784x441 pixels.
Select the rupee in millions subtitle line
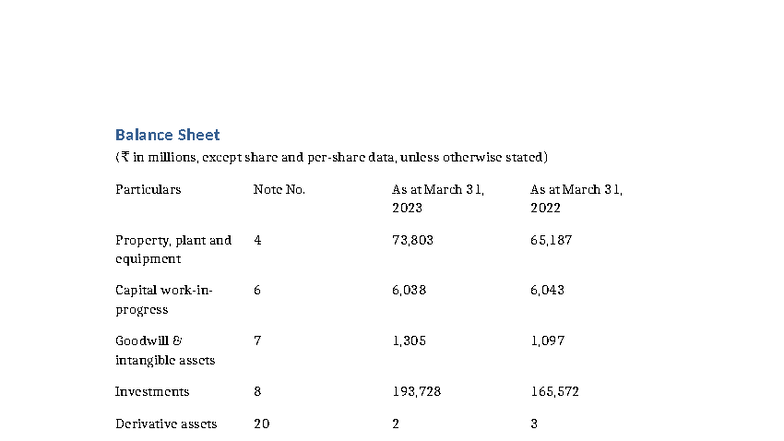332,157
